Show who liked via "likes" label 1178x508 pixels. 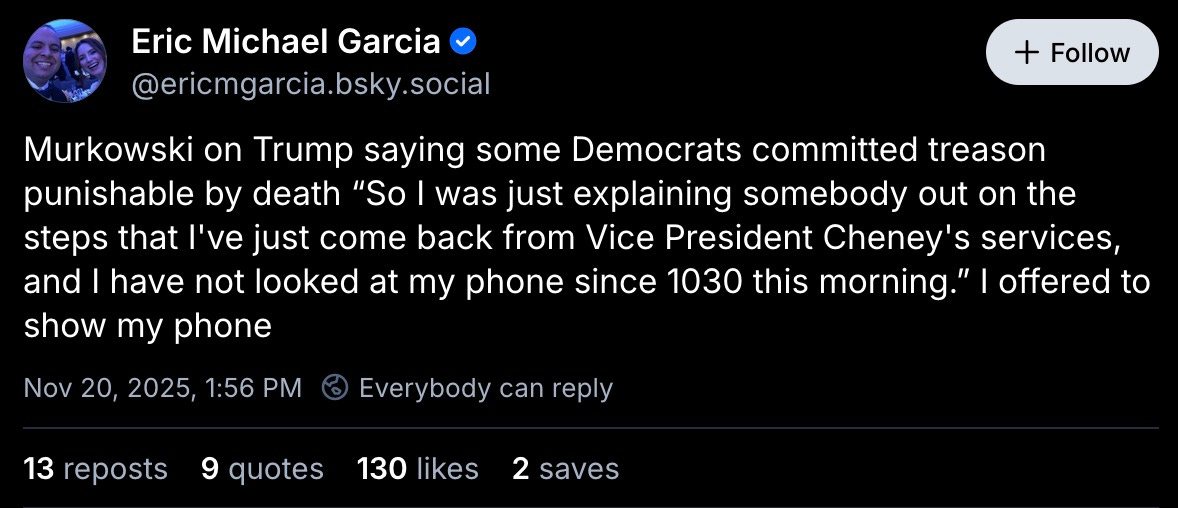point(448,468)
